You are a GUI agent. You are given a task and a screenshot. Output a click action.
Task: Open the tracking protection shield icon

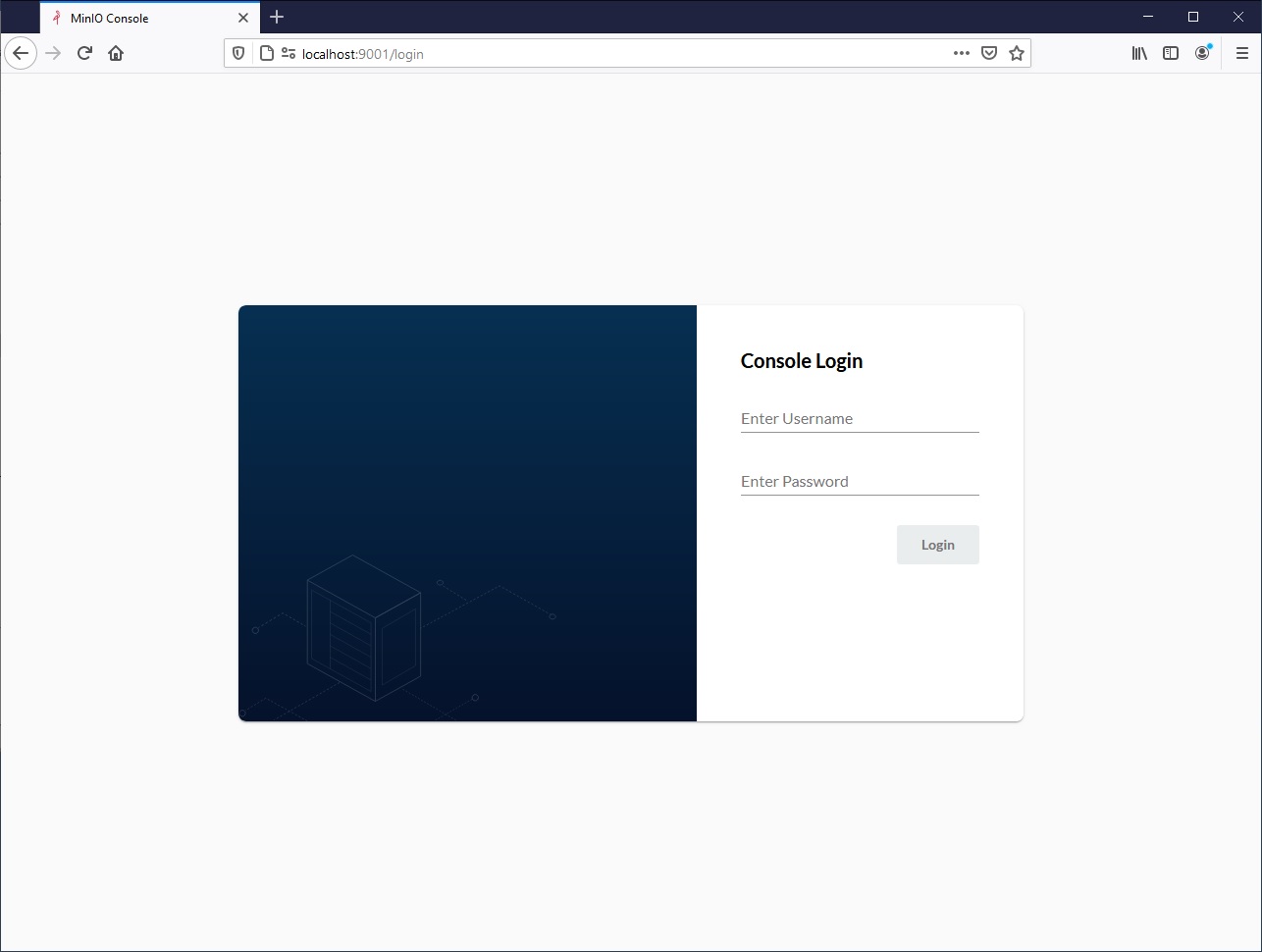pyautogui.click(x=238, y=53)
